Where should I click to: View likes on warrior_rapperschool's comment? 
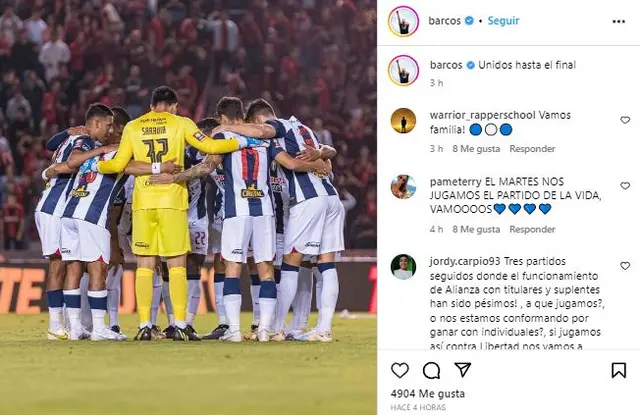coord(476,149)
